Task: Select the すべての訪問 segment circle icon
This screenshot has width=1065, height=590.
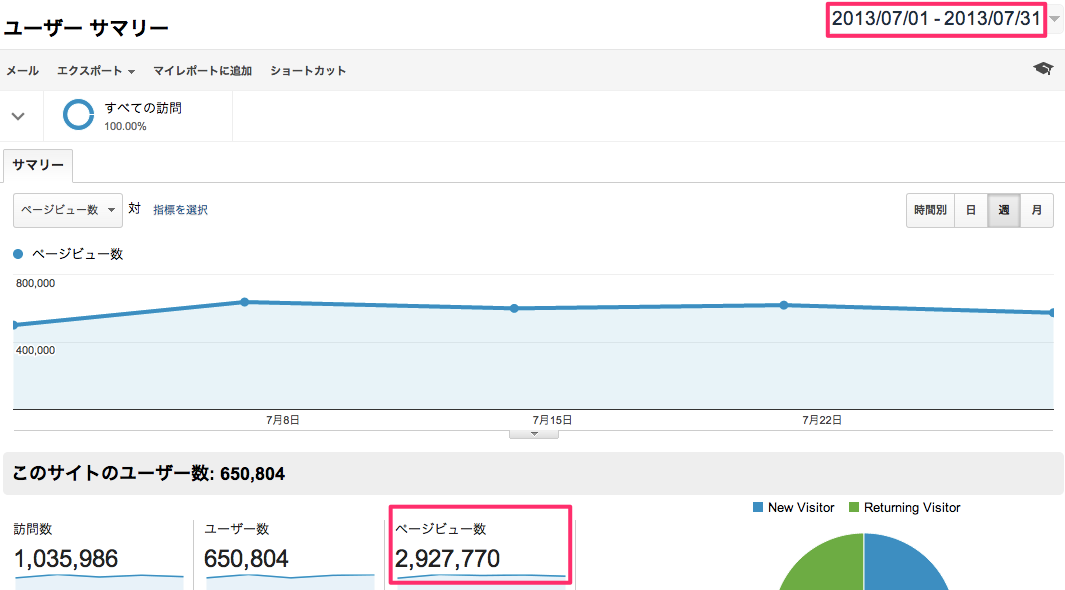Action: pyautogui.click(x=78, y=115)
